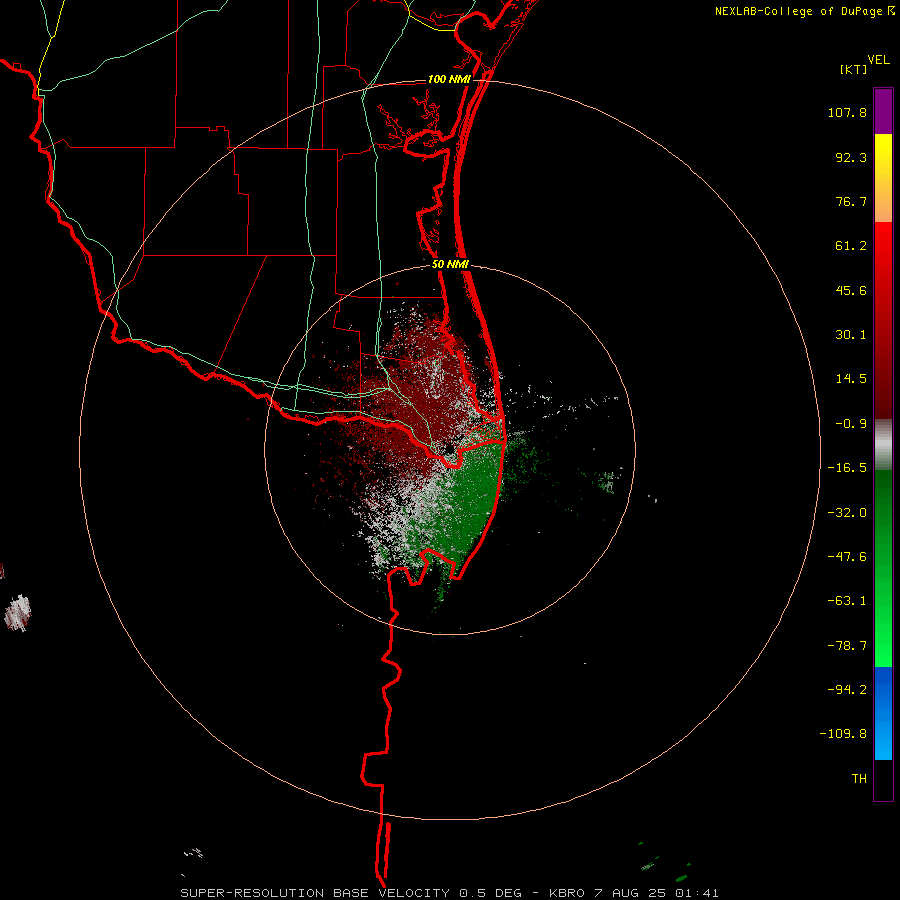Click the -94.2 velocity scale value
Image resolution: width=900 pixels, height=900 pixels.
coord(847,689)
